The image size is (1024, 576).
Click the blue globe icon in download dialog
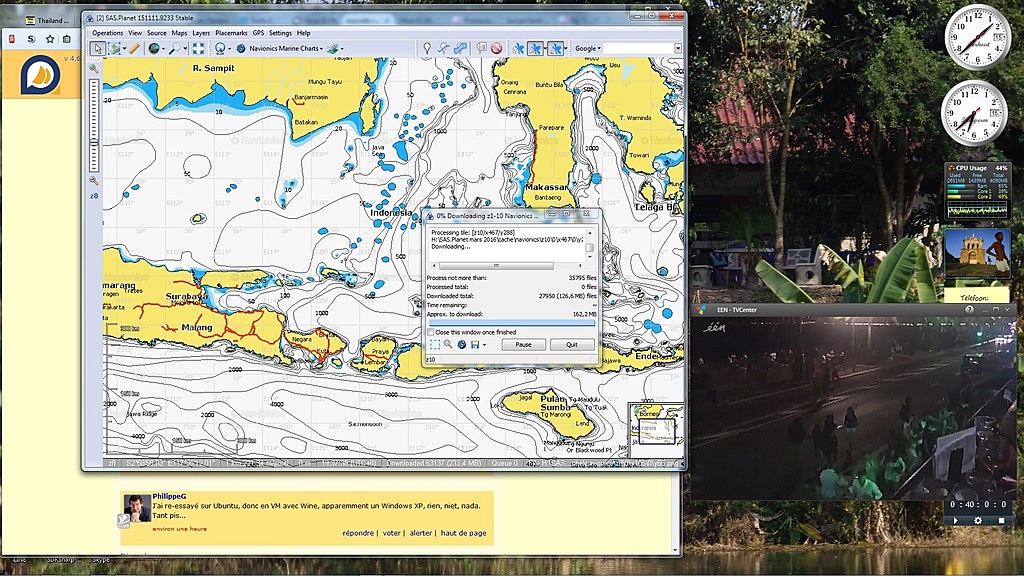(462, 344)
